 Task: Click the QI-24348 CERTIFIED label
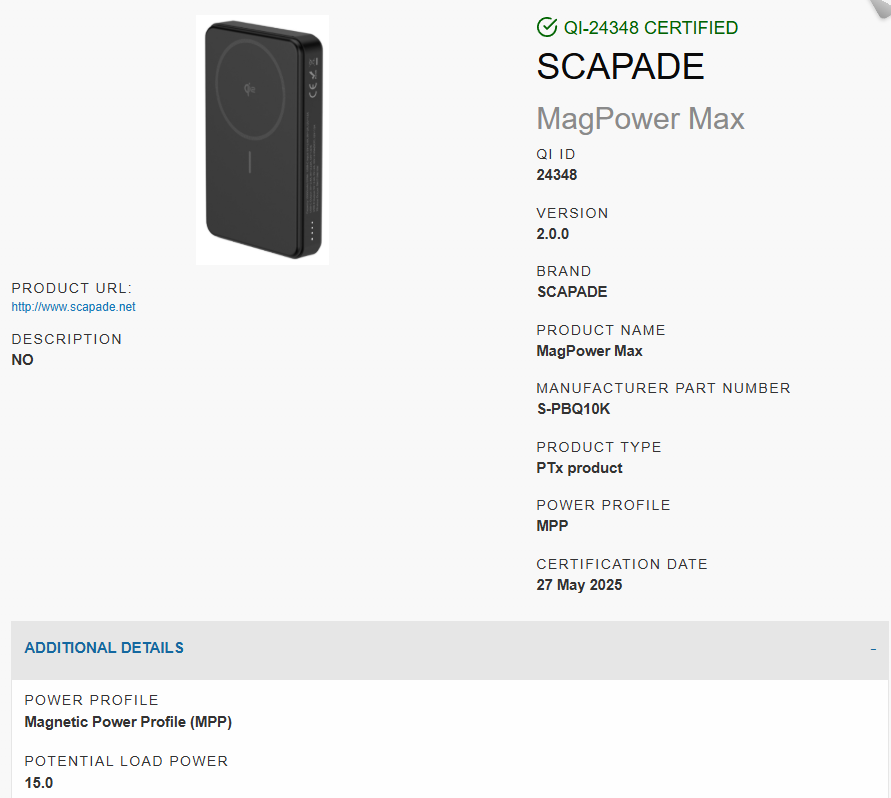tap(651, 27)
